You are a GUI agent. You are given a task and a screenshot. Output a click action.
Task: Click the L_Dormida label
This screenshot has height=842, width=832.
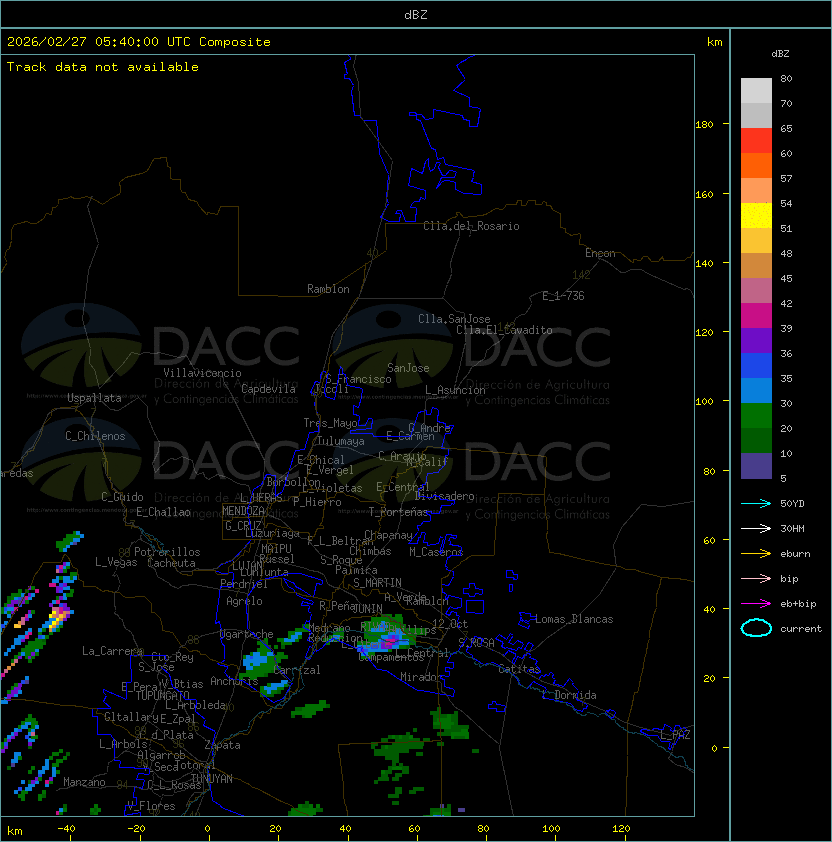click(569, 695)
